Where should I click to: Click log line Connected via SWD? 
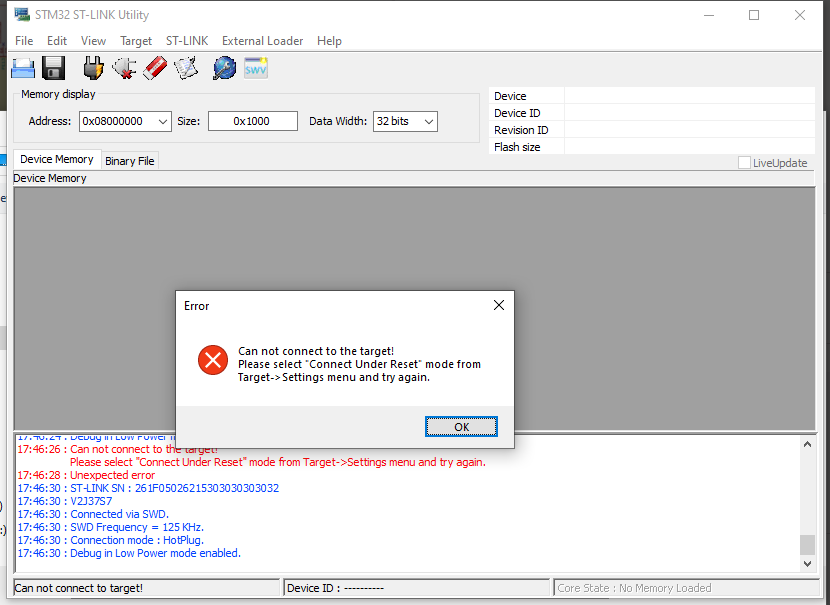(x=93, y=514)
